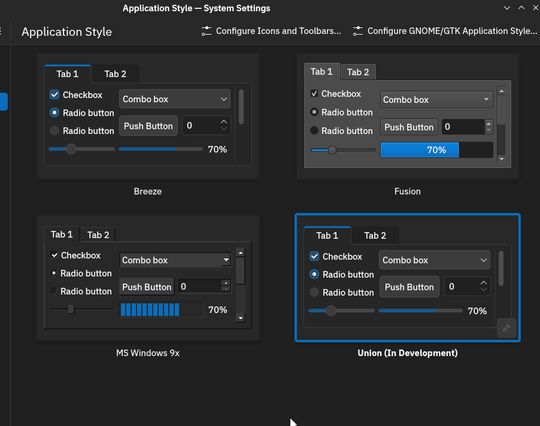Switch to Tab 2 in Breeze preview

coord(115,74)
